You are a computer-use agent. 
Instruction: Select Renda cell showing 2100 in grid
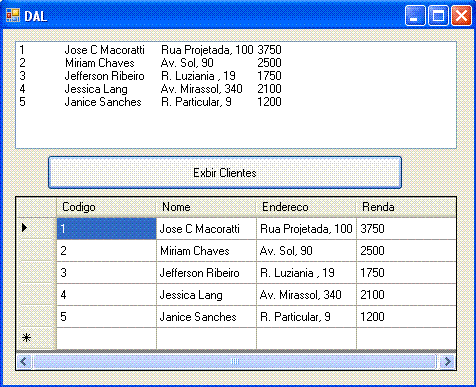(406, 295)
